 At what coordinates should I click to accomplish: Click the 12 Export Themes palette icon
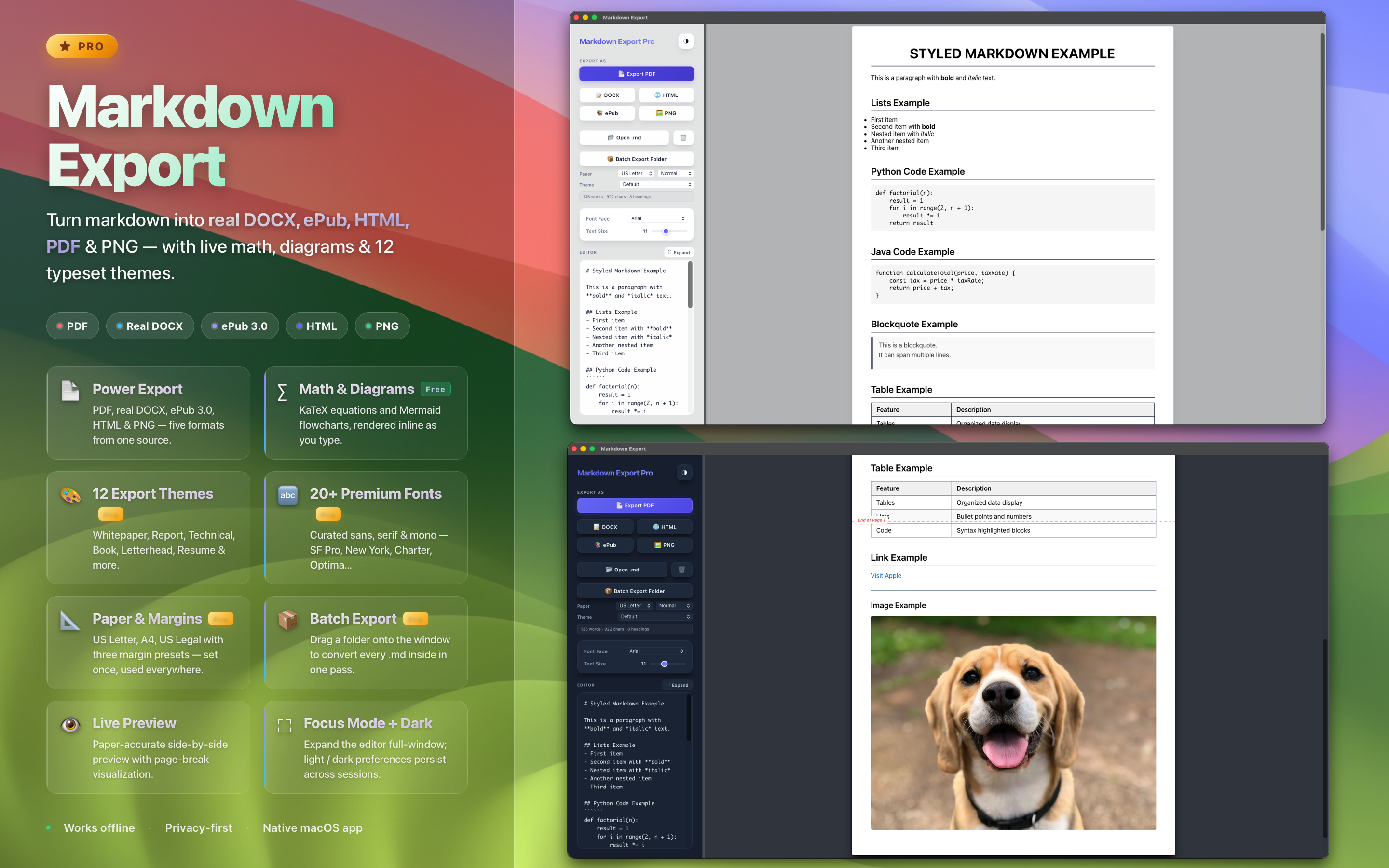[x=70, y=495]
